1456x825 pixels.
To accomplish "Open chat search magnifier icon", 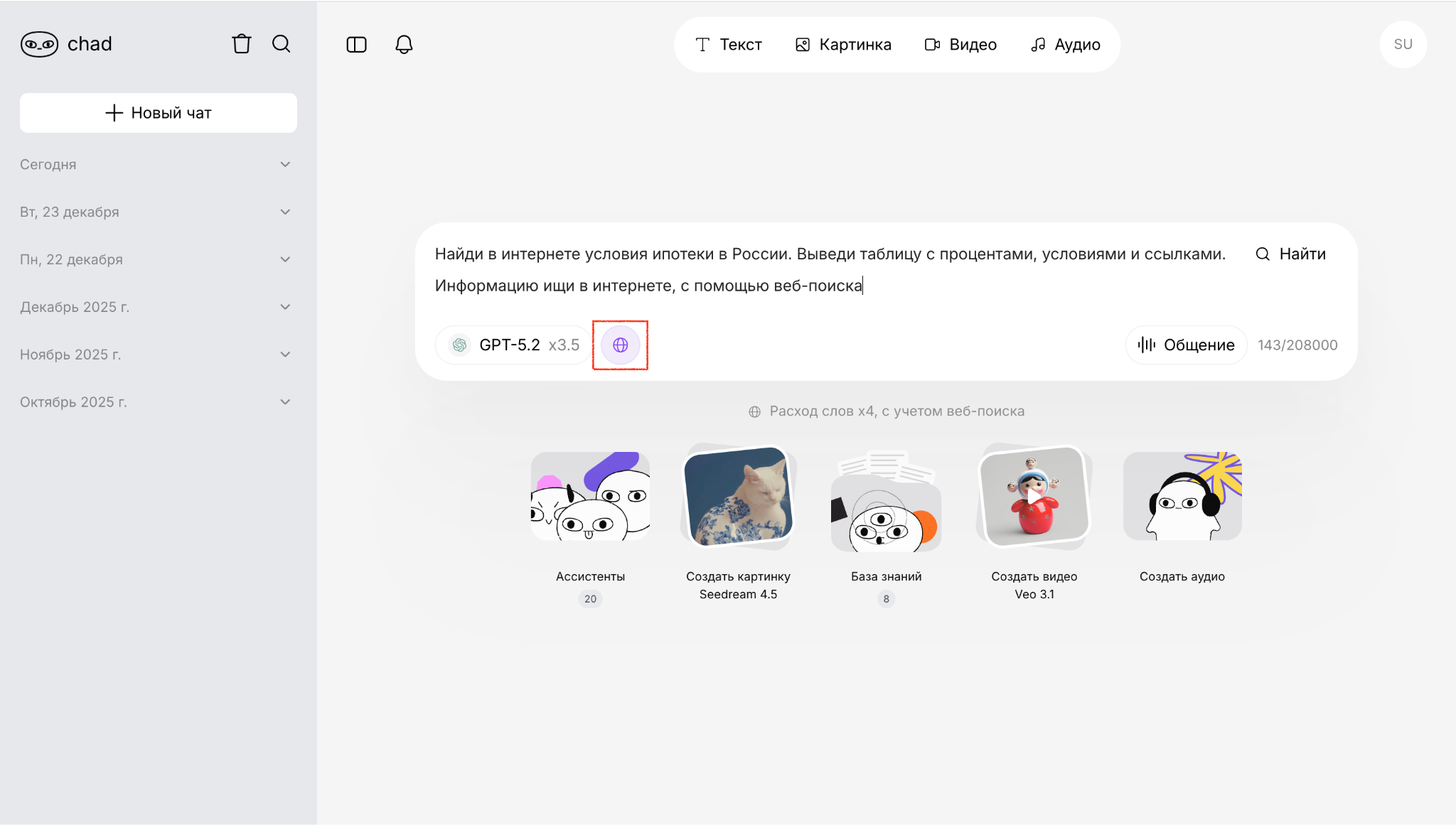I will tap(282, 44).
